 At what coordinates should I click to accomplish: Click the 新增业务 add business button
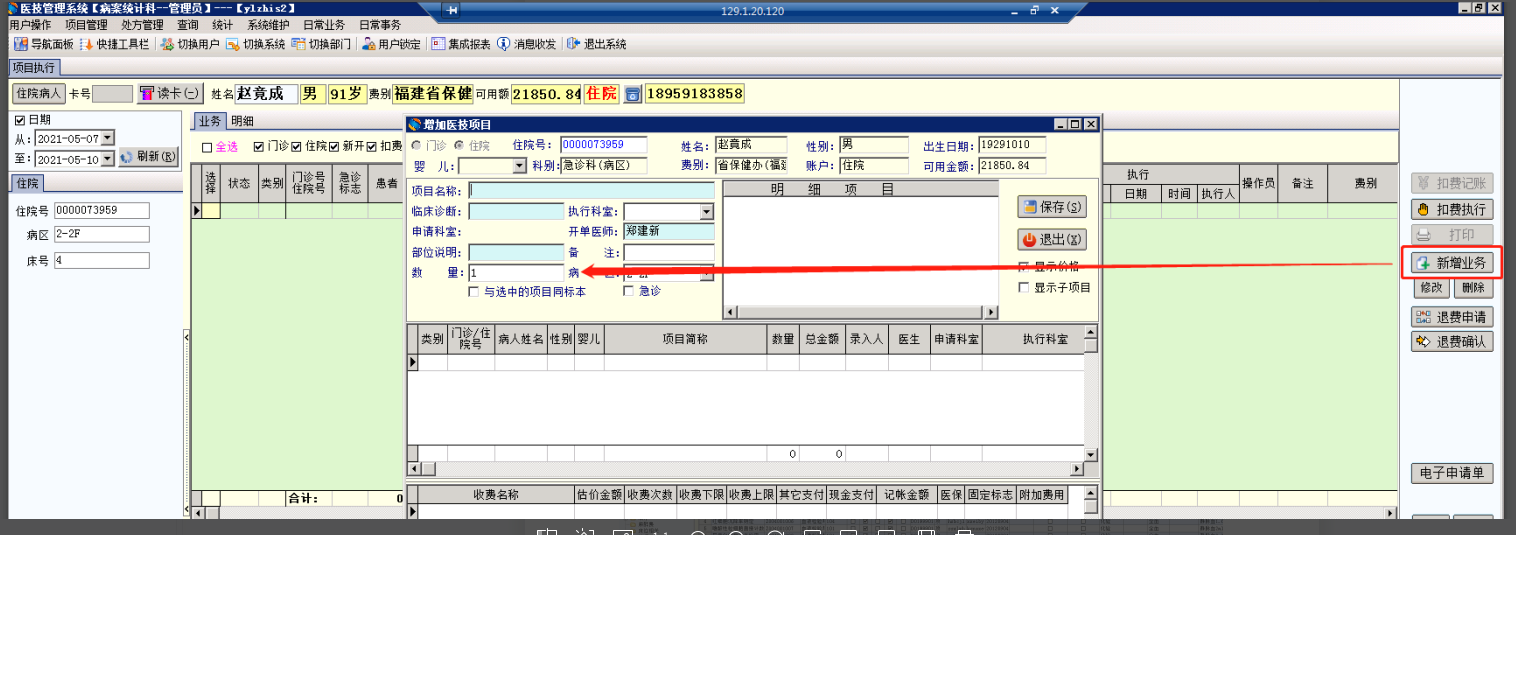coord(1452,263)
